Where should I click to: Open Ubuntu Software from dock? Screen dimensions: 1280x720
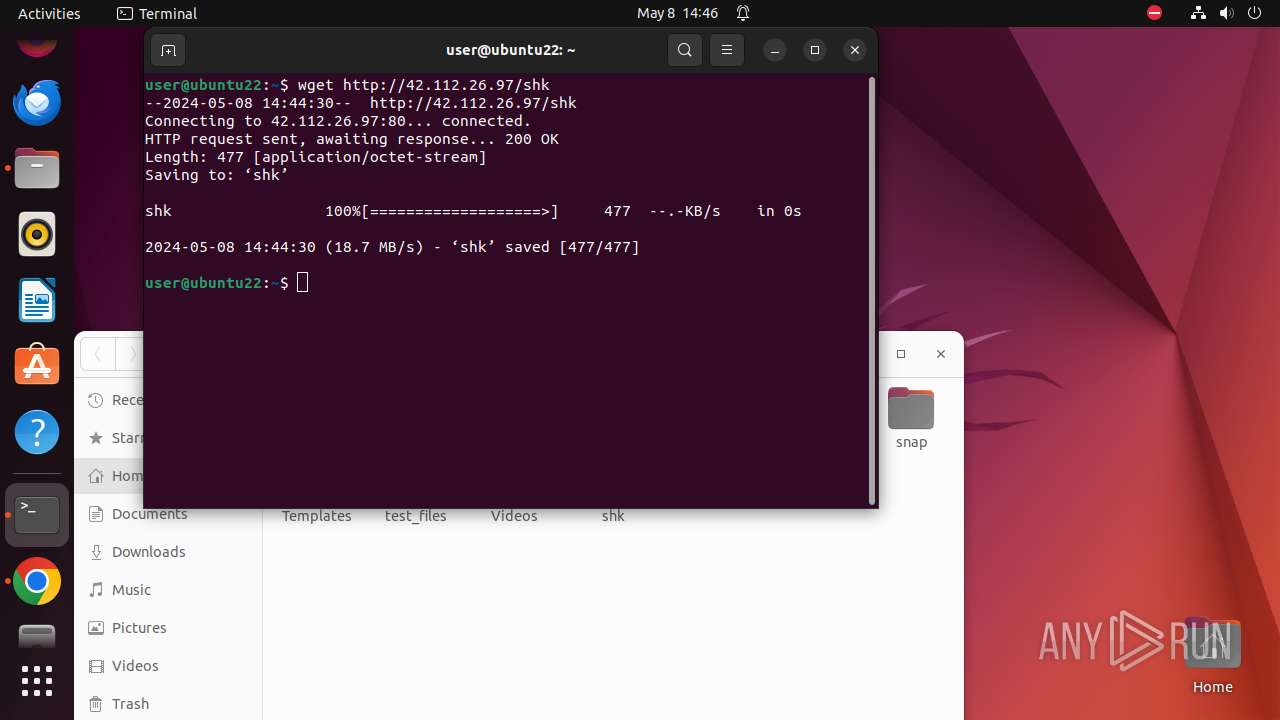[37, 366]
